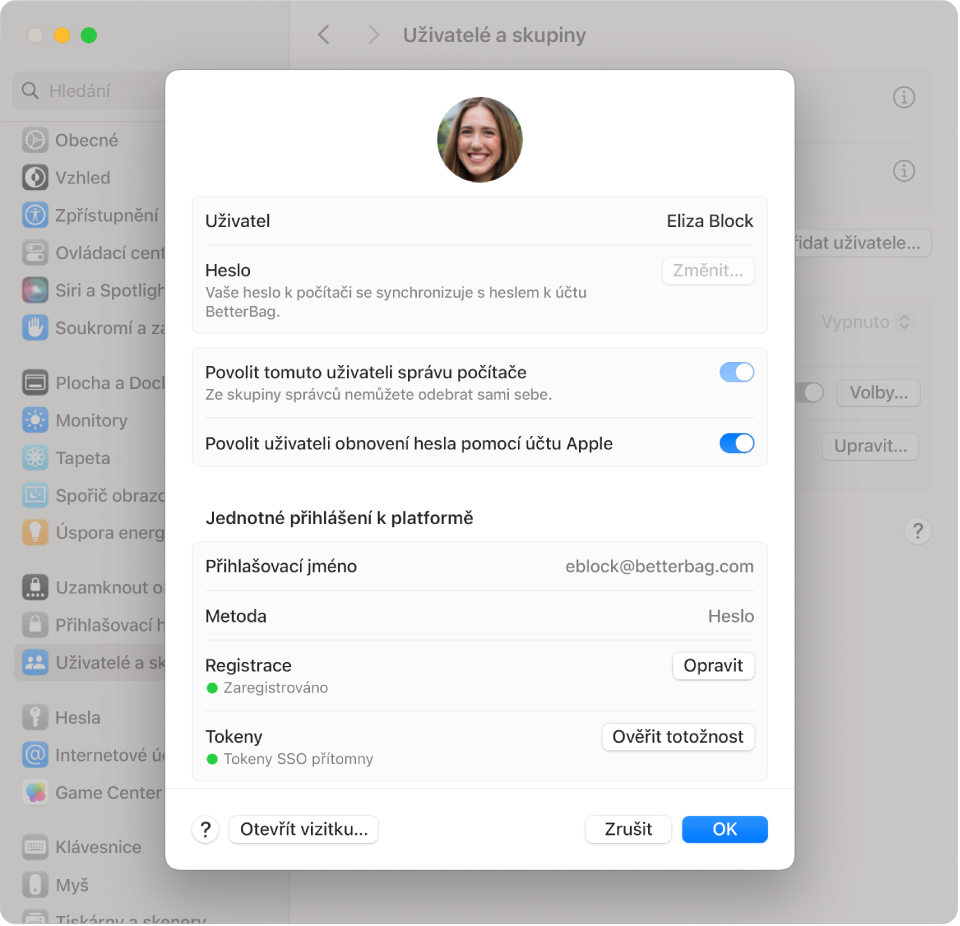Click the Heslo method value

[x=730, y=615]
